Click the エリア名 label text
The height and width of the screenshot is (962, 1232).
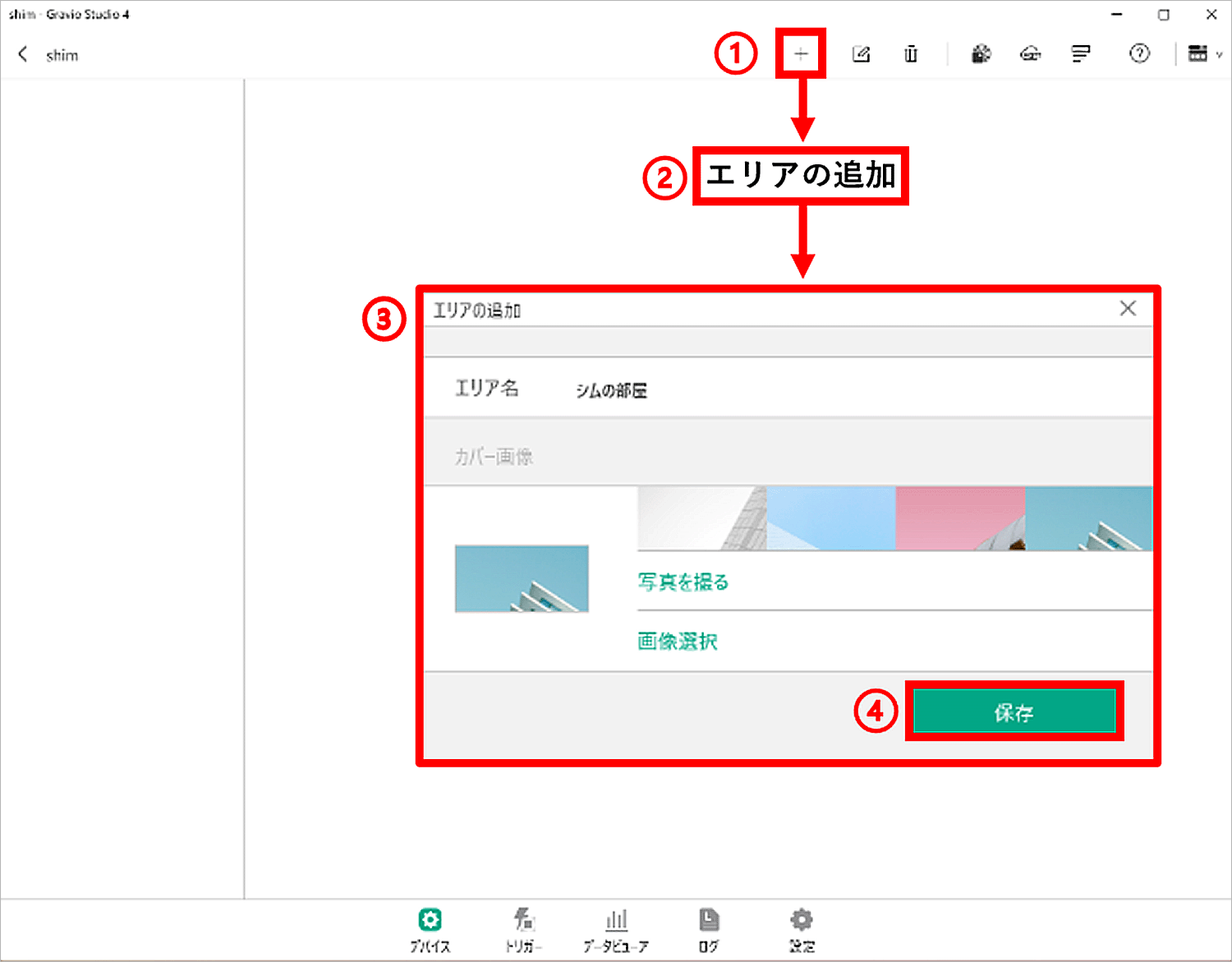click(487, 388)
